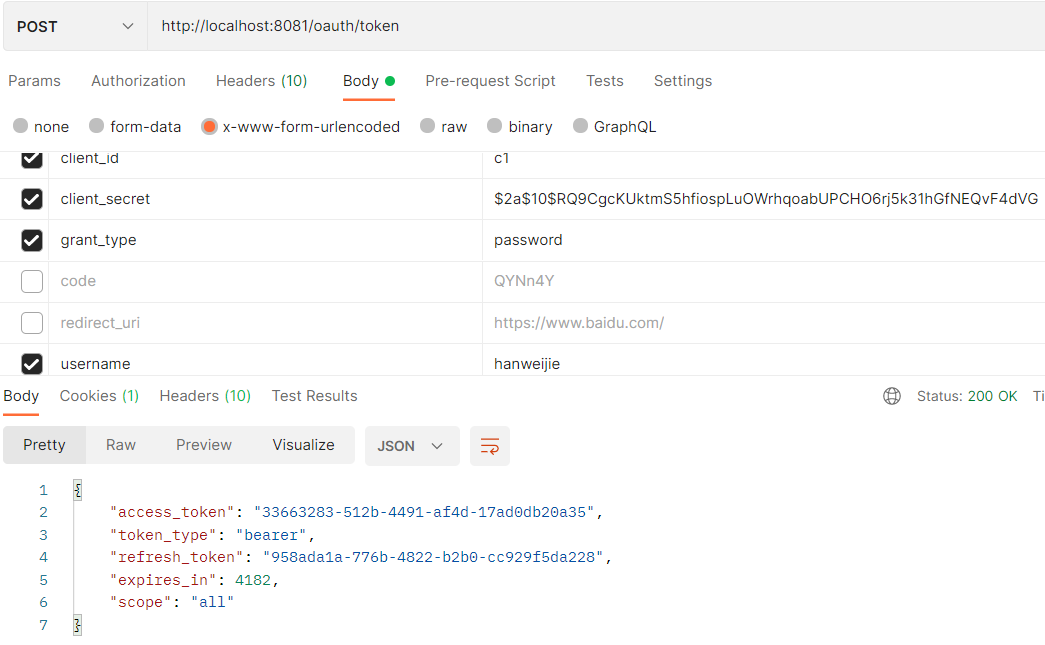Select the request Body tab
Viewport: 1045px width, 645px height.
(x=369, y=81)
